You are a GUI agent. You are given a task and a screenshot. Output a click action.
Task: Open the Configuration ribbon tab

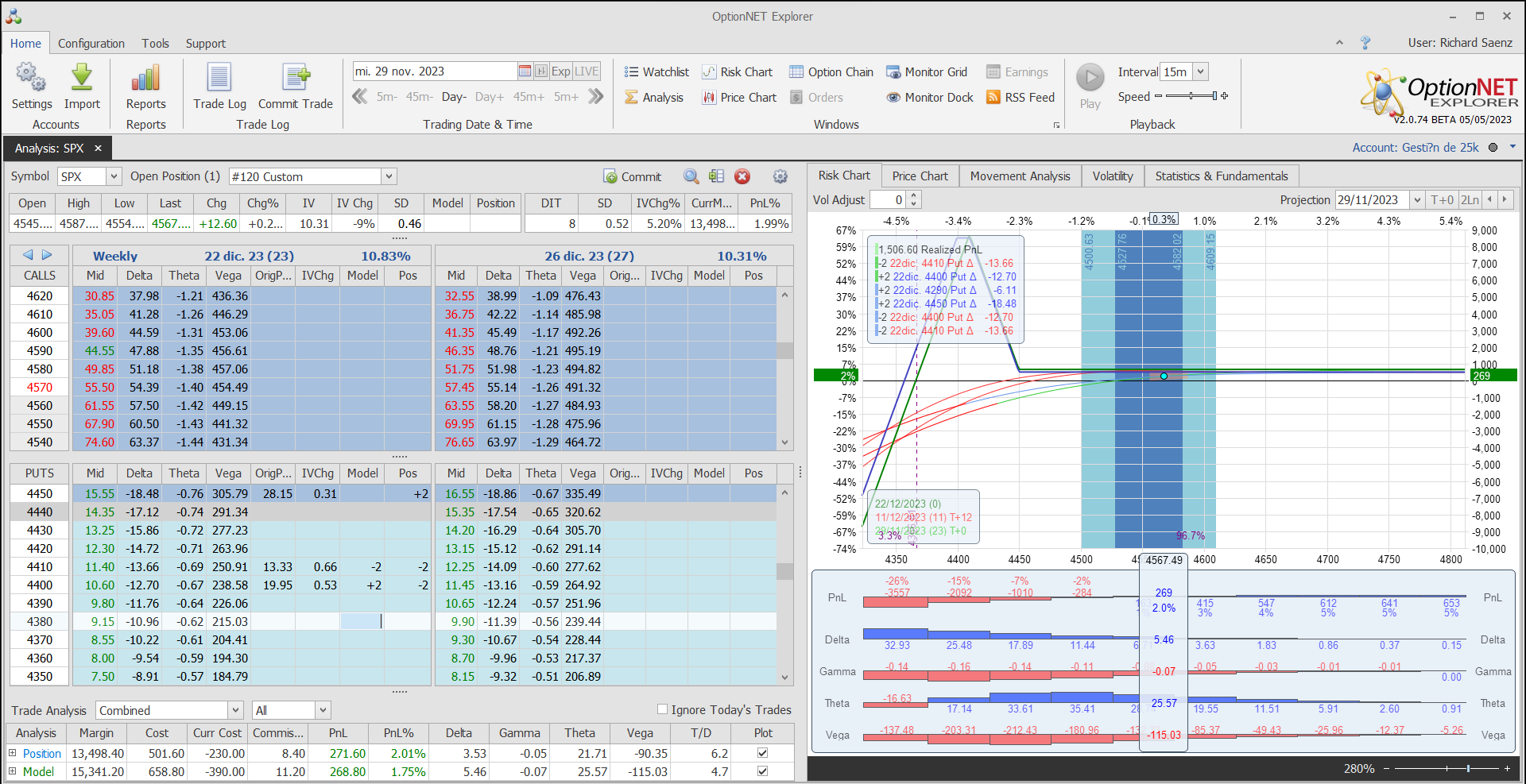tap(91, 44)
